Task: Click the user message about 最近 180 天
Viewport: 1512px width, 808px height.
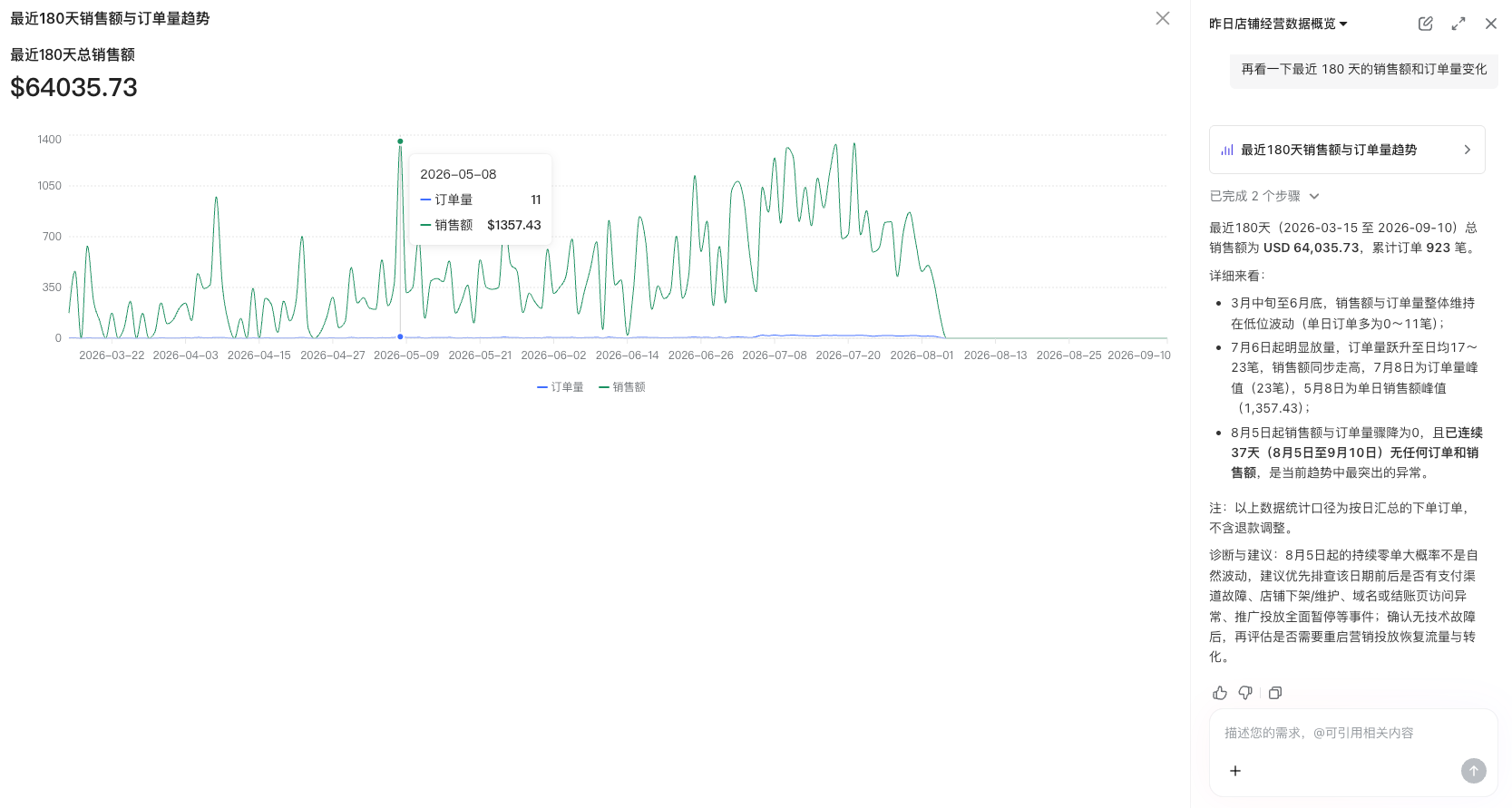Action: [1363, 69]
